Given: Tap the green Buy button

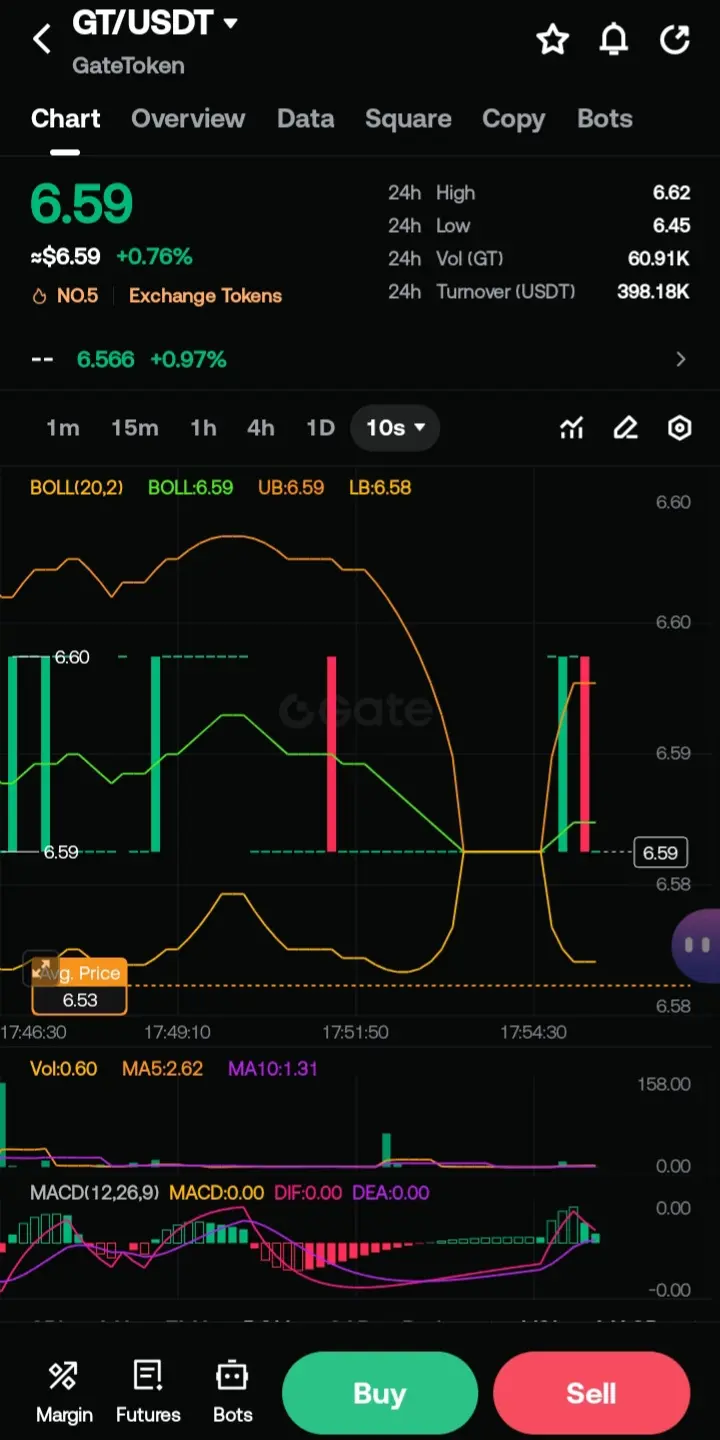Looking at the screenshot, I should [379, 1393].
